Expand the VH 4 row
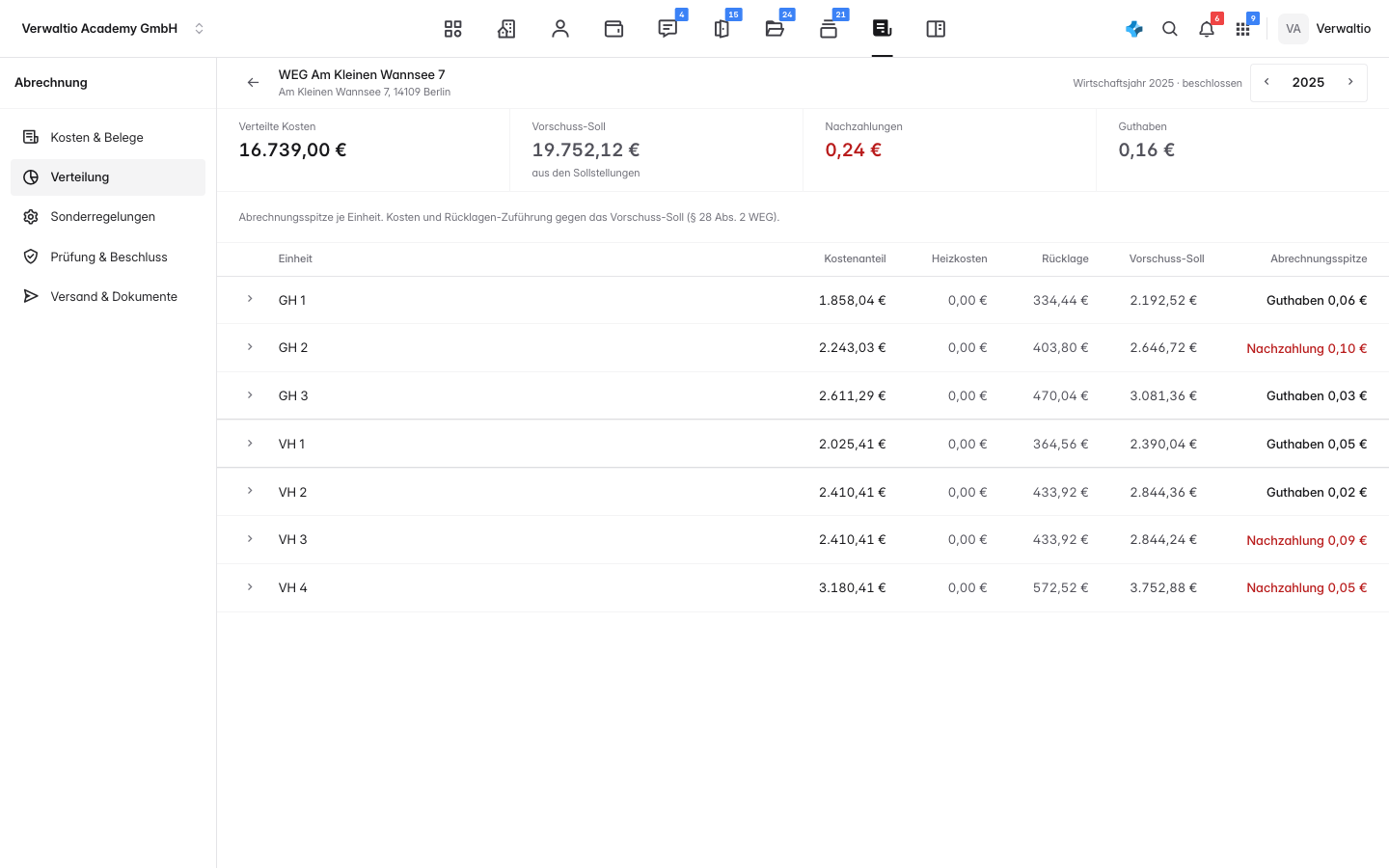This screenshot has width=1389, height=868. point(250,587)
